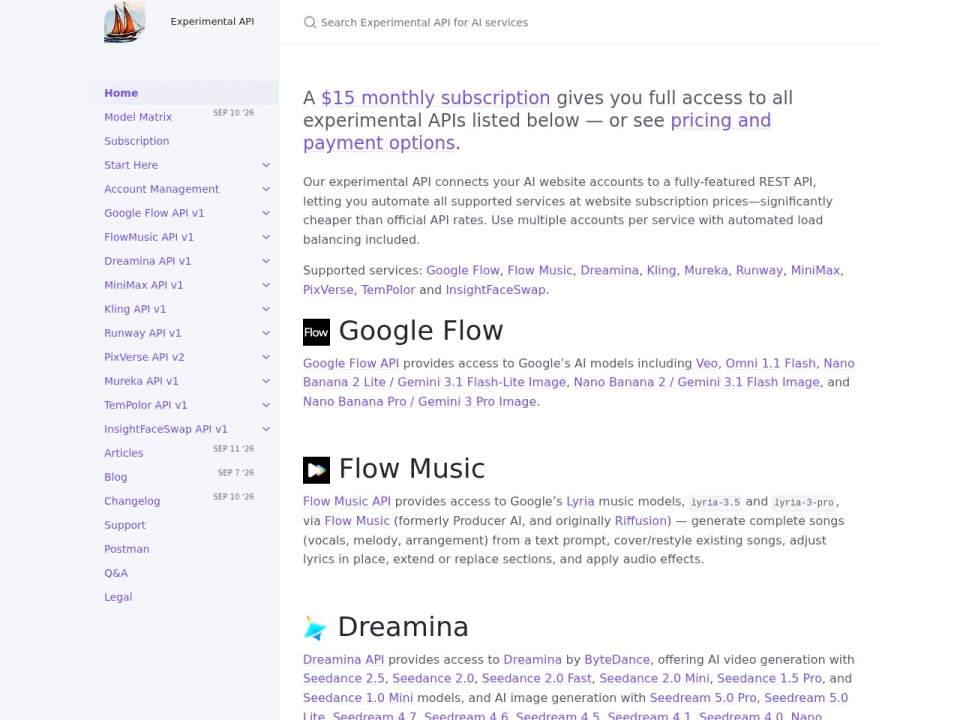Click the search magnifier icon

pyautogui.click(x=310, y=23)
